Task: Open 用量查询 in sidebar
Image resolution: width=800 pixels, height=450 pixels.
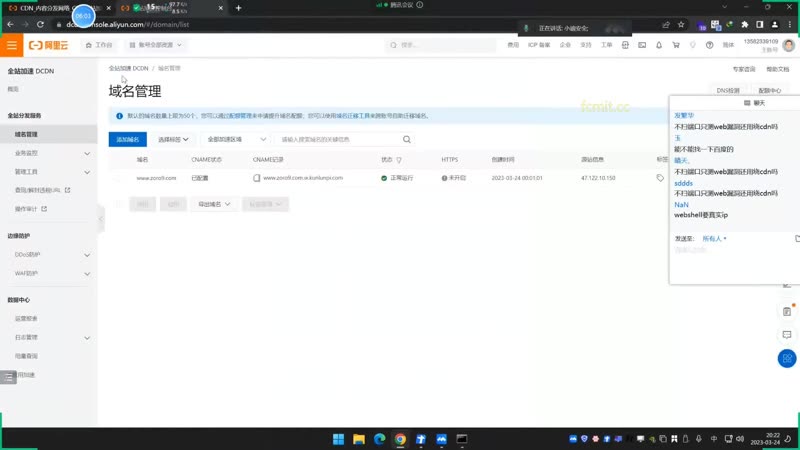Action: 26,356
